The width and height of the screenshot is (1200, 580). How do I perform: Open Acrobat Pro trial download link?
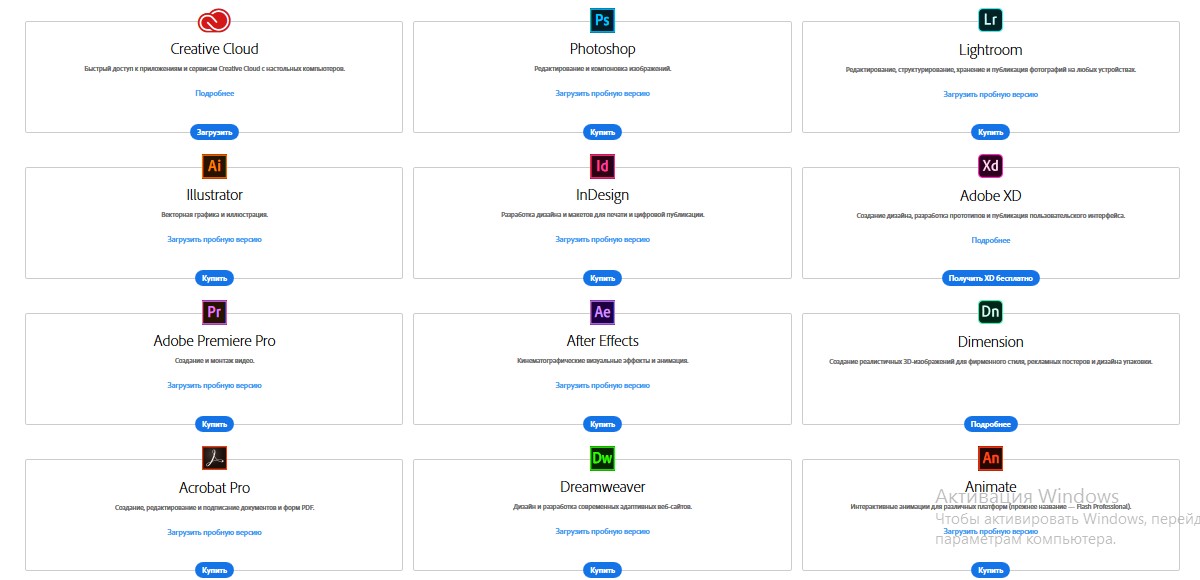214,532
